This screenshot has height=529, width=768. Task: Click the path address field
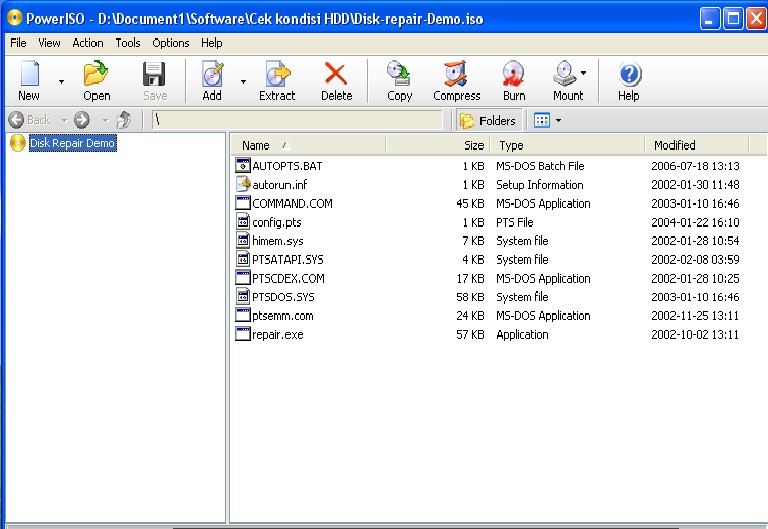[x=297, y=120]
